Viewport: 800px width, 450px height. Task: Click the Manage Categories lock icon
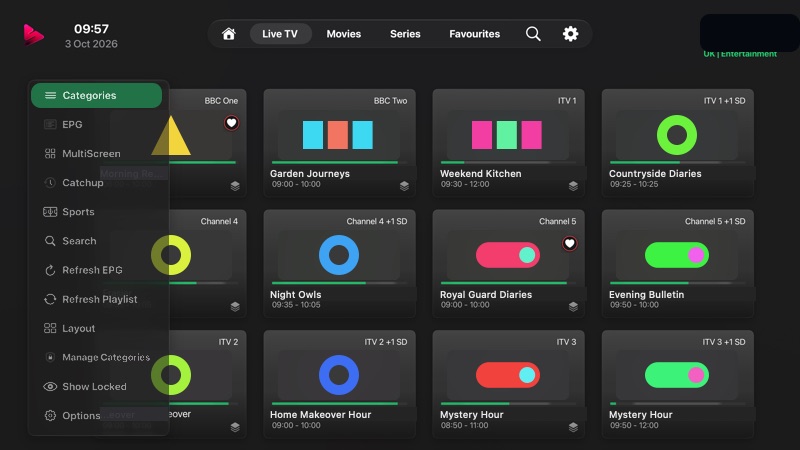point(50,357)
